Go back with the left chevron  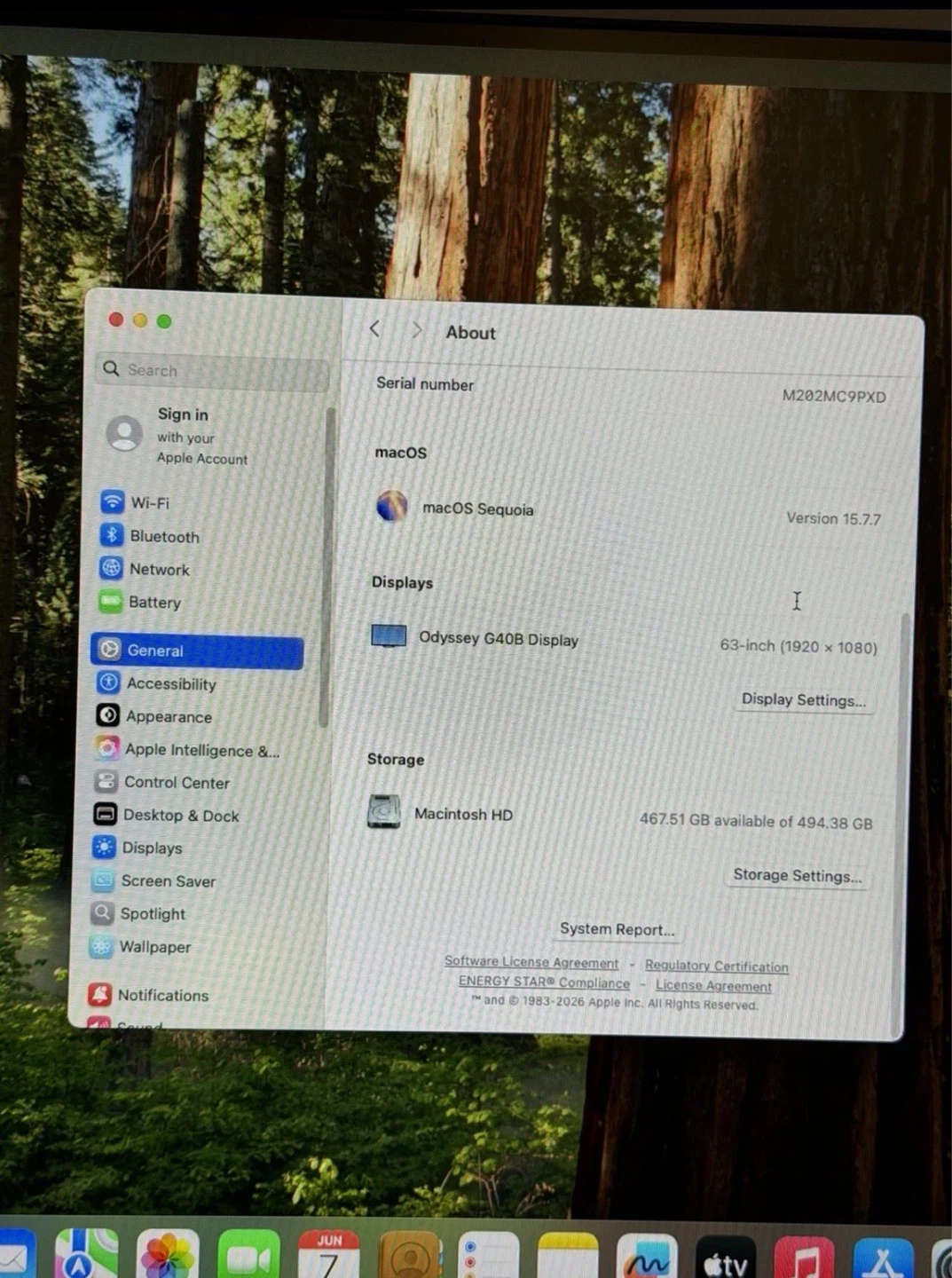pyautogui.click(x=374, y=329)
